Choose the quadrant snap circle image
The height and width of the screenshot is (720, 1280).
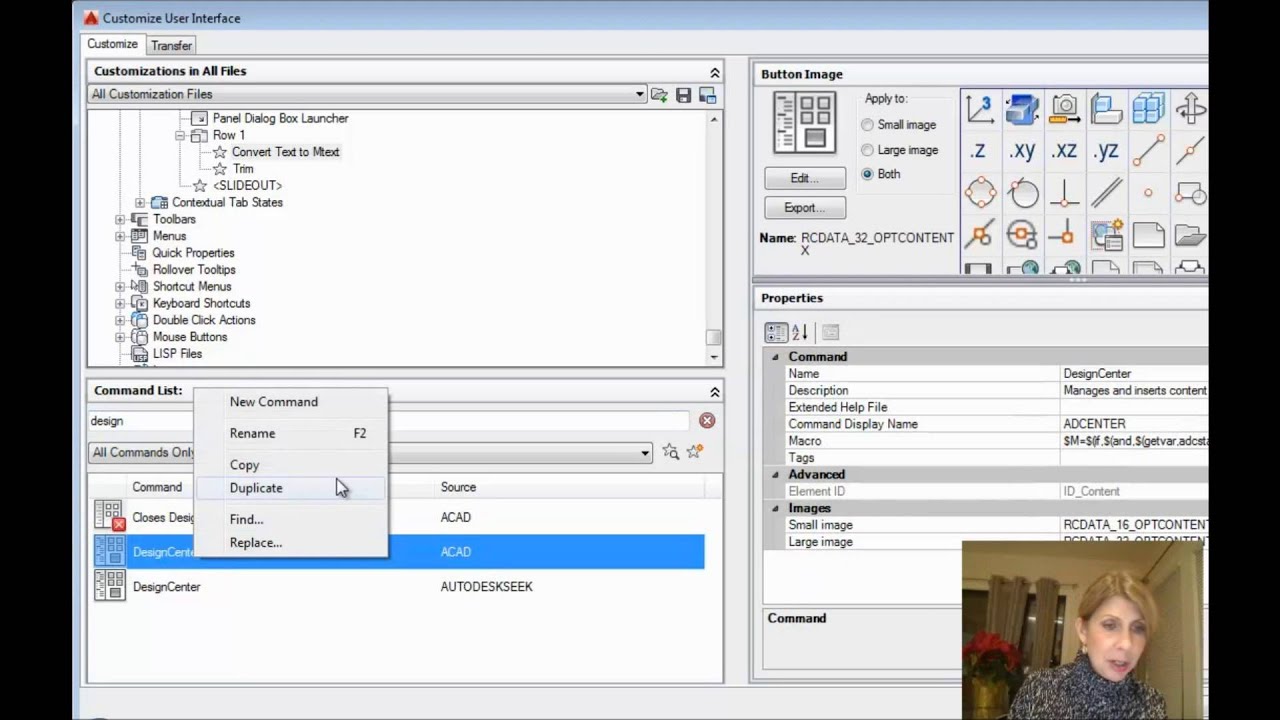click(980, 193)
